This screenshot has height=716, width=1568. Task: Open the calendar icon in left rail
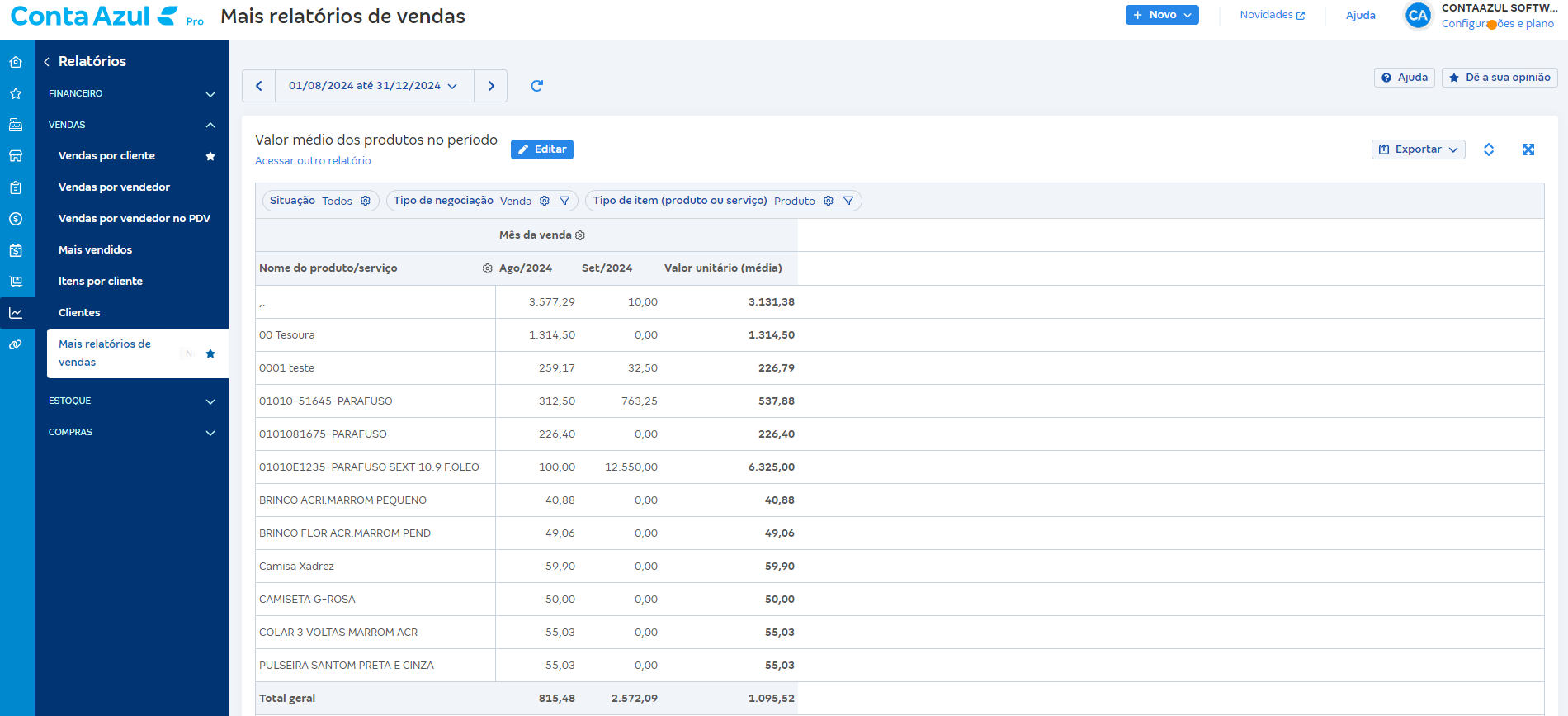(16, 250)
